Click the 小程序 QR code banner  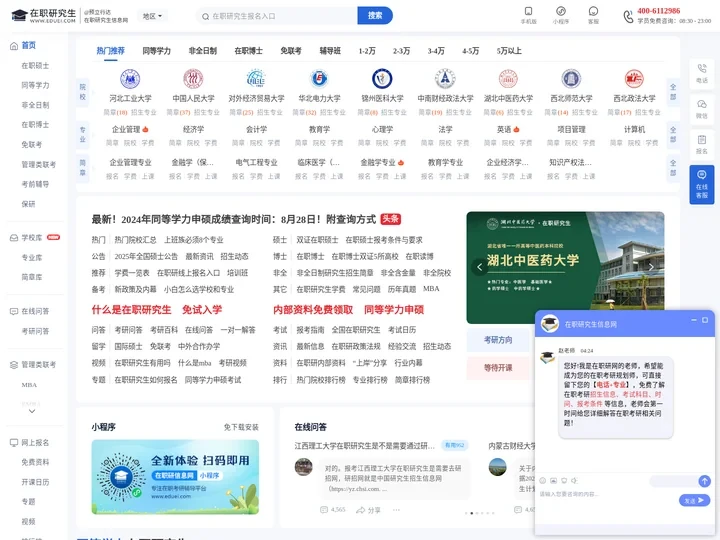pos(175,477)
